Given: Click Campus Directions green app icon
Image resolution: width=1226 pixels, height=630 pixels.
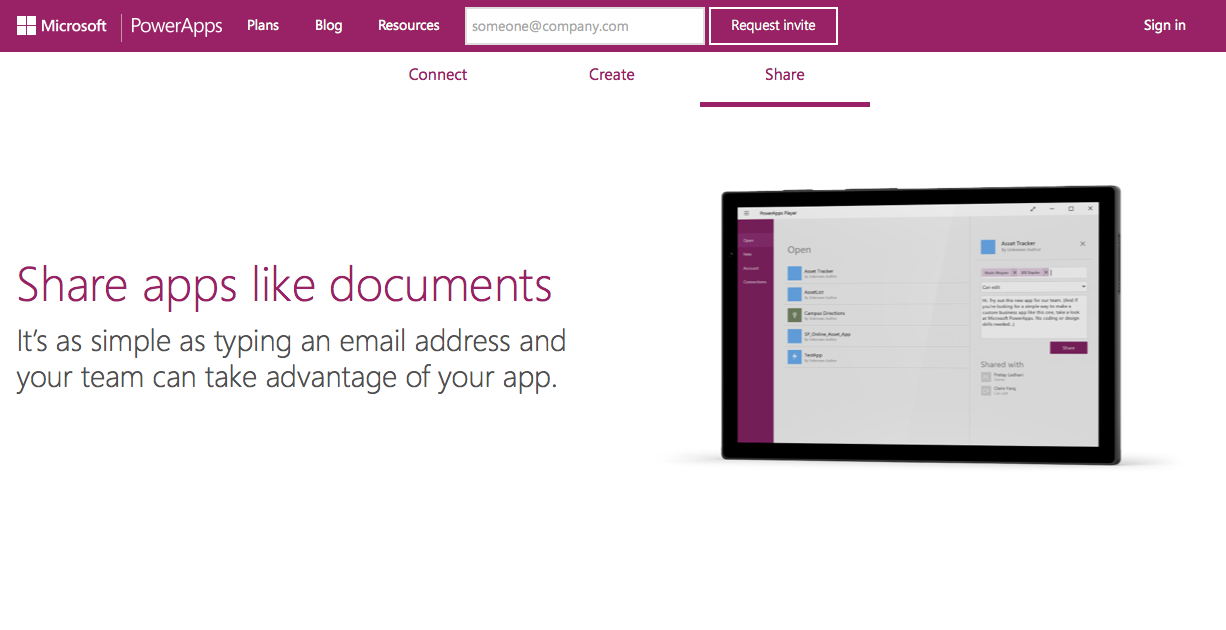Looking at the screenshot, I should coord(795,315).
